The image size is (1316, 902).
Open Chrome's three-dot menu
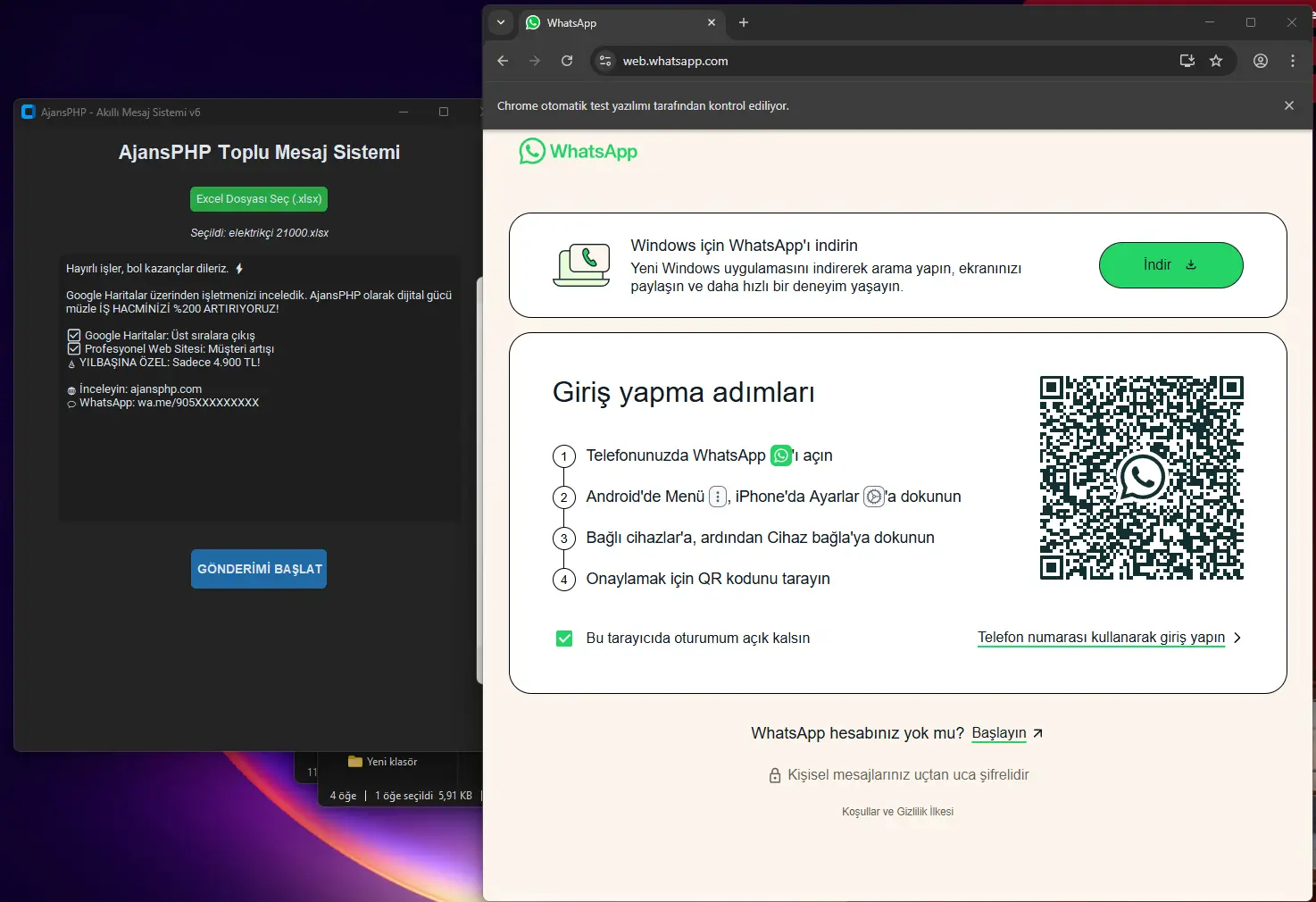coord(1292,61)
